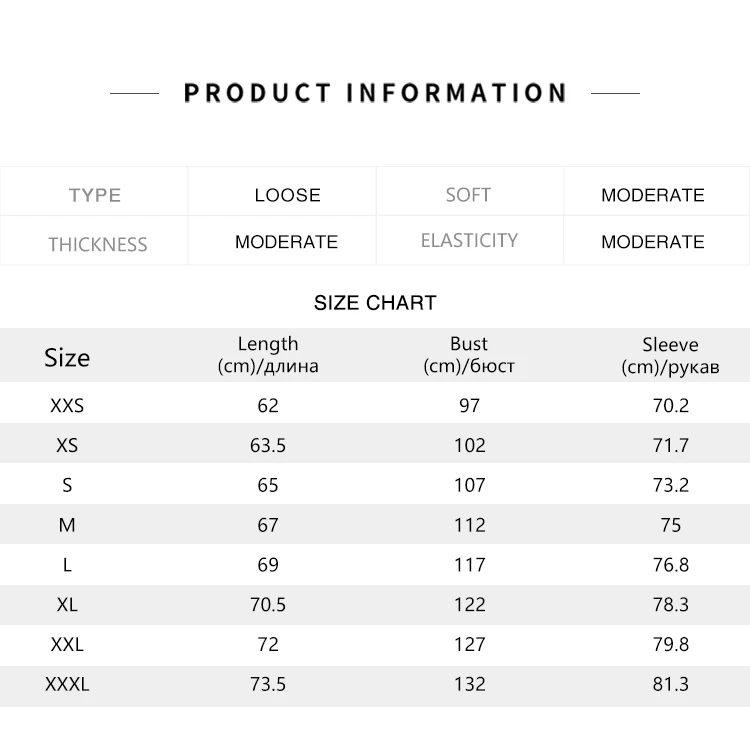Screen dimensions: 750x748
Task: Select the 72 length value for XXL
Action: (268, 645)
